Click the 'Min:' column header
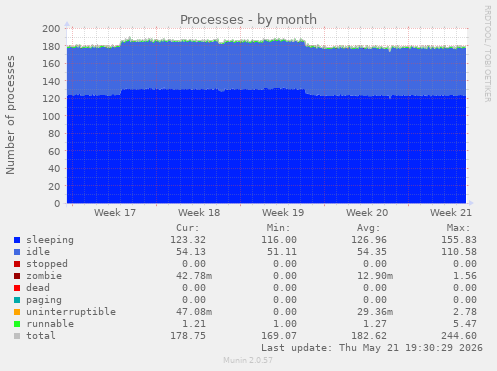The image size is (497, 371). 278,228
